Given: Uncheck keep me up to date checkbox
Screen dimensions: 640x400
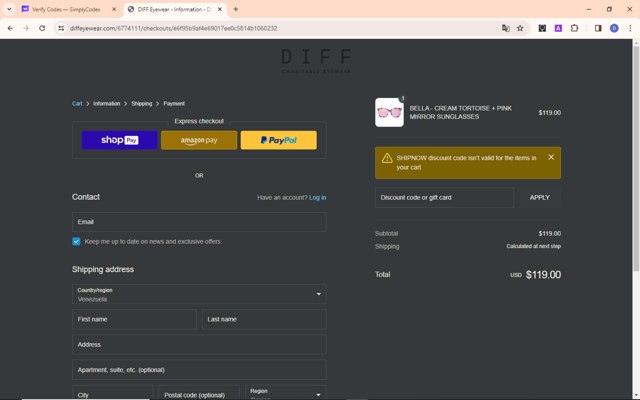Looking at the screenshot, I should click(x=76, y=241).
